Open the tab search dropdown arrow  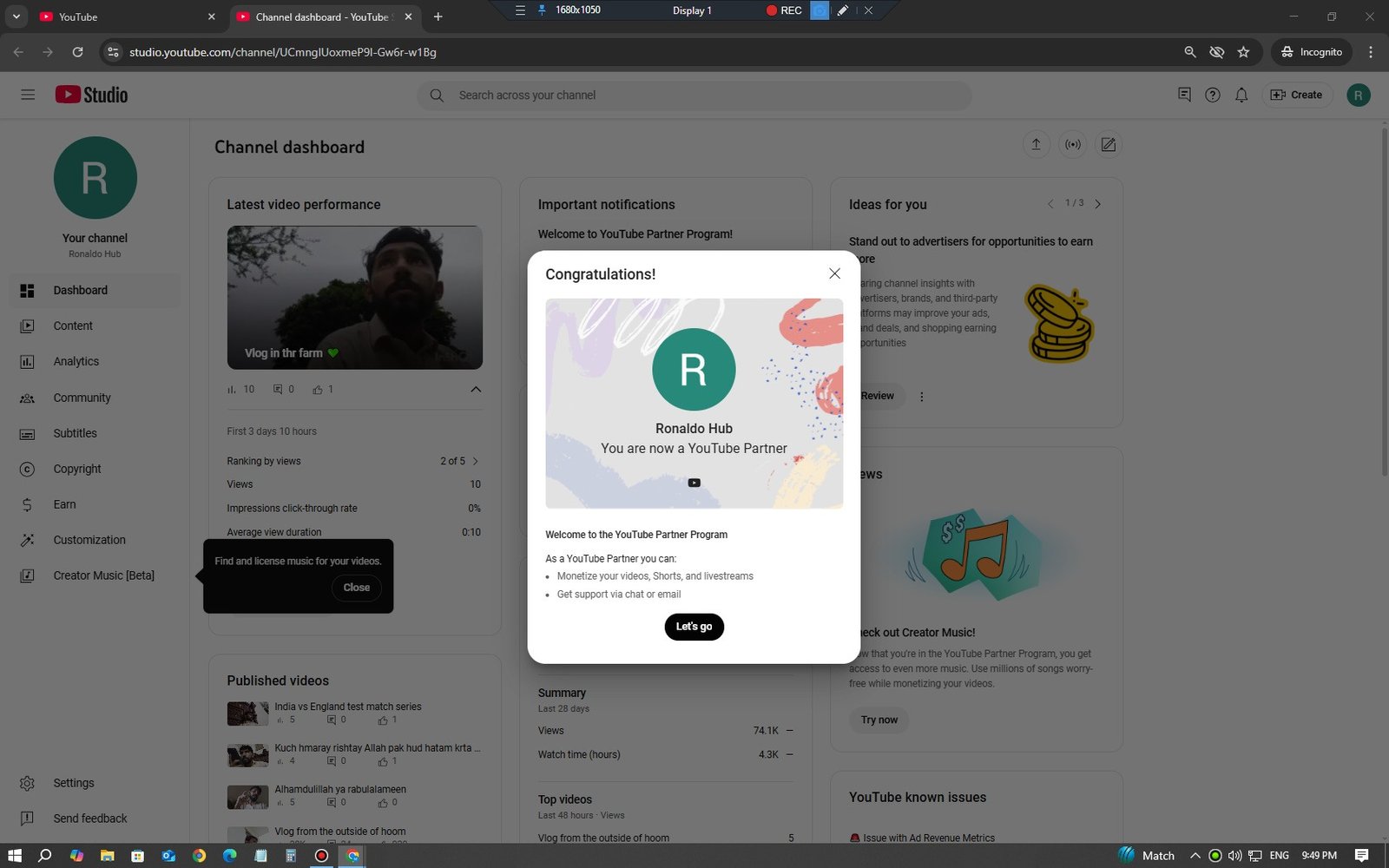[x=16, y=16]
